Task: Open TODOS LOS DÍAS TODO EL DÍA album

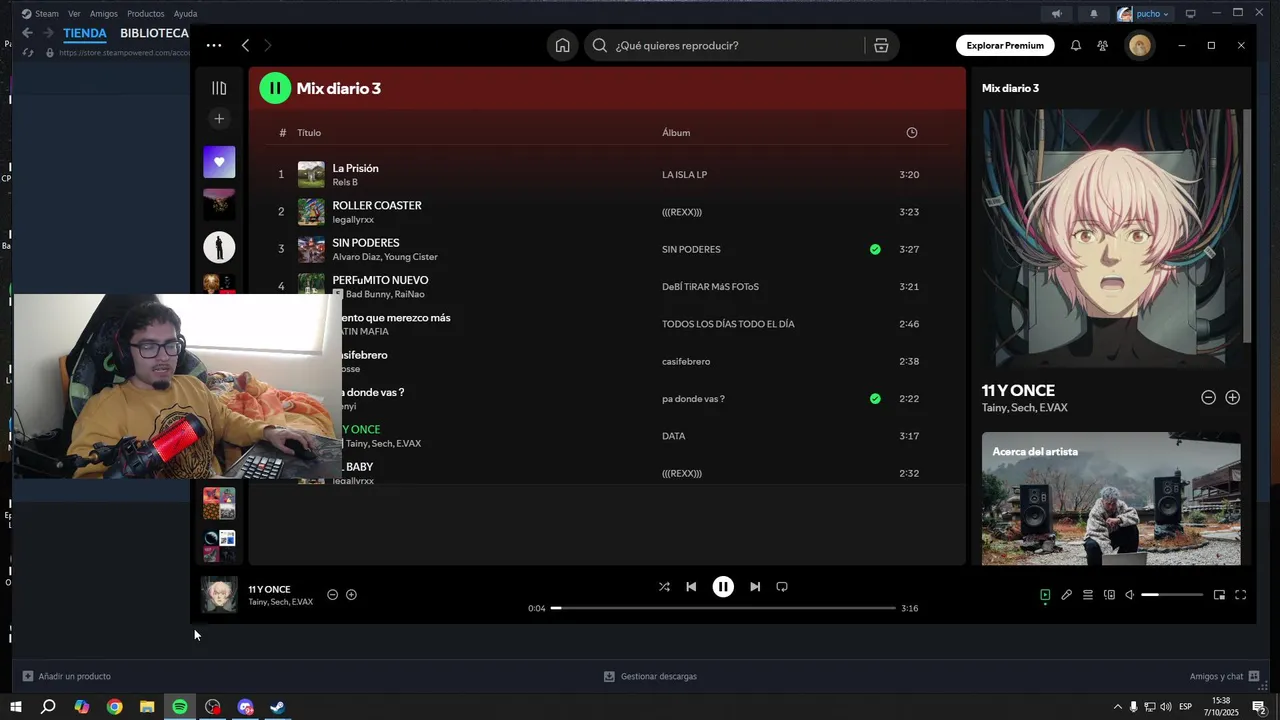Action: [x=728, y=324]
